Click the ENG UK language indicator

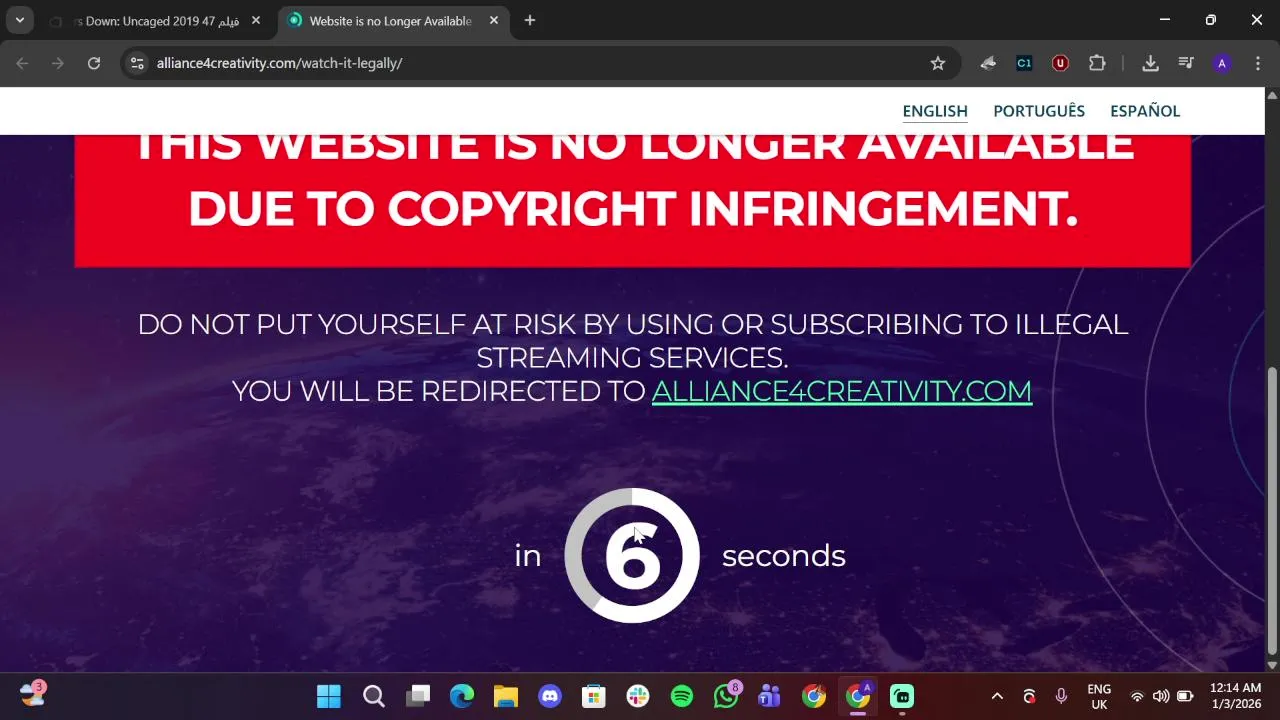tap(1099, 697)
